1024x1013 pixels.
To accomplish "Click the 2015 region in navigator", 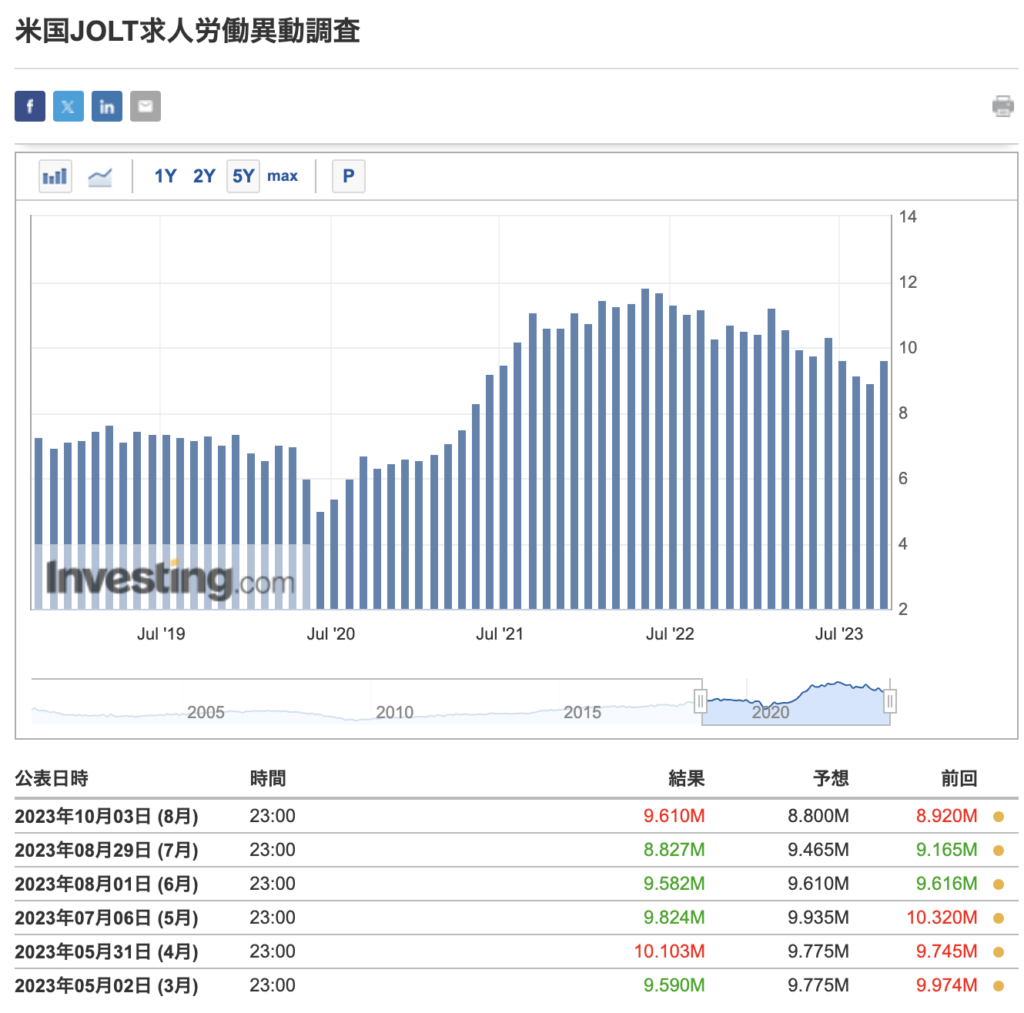I will click(583, 712).
